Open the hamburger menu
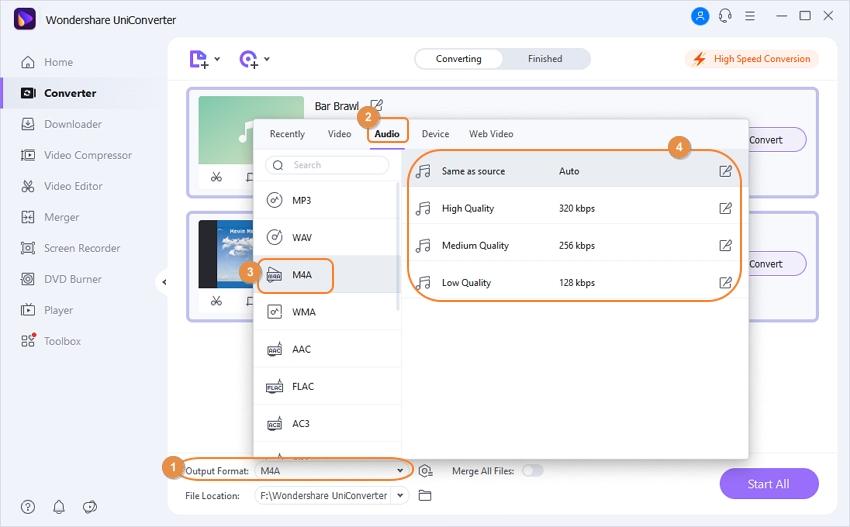 point(750,16)
